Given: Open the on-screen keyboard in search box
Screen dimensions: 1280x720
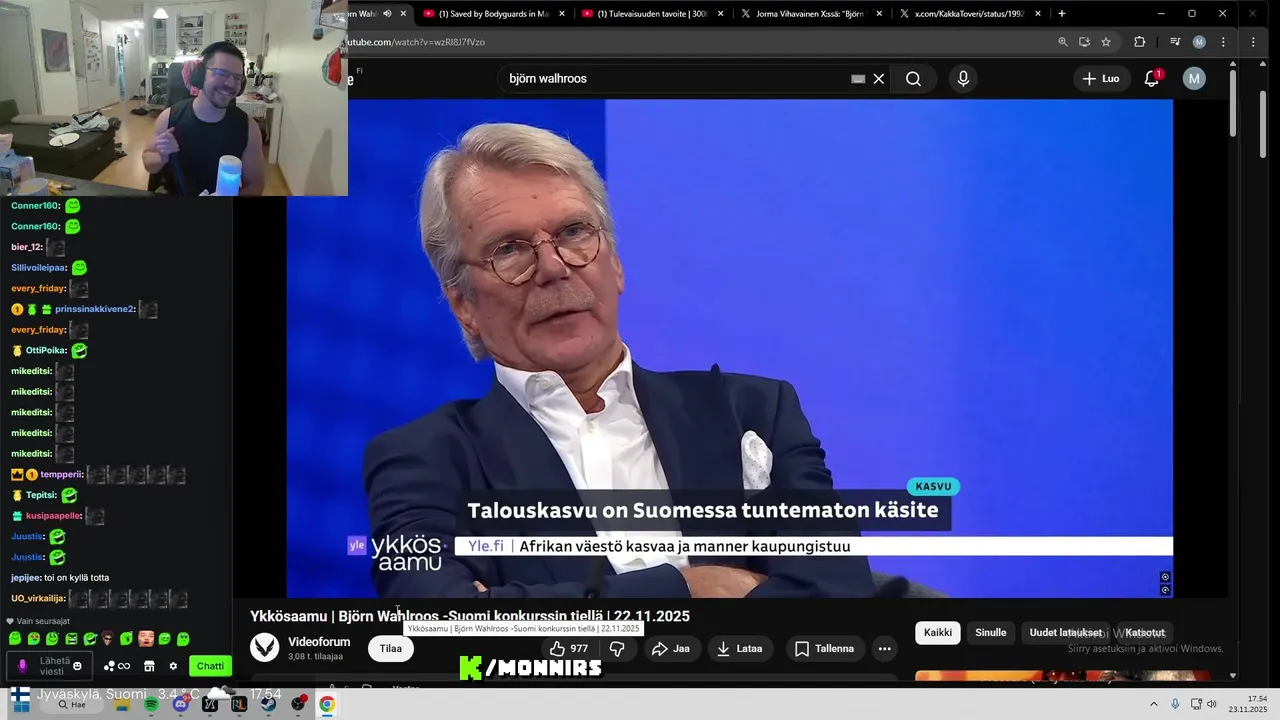Looking at the screenshot, I should (x=858, y=79).
